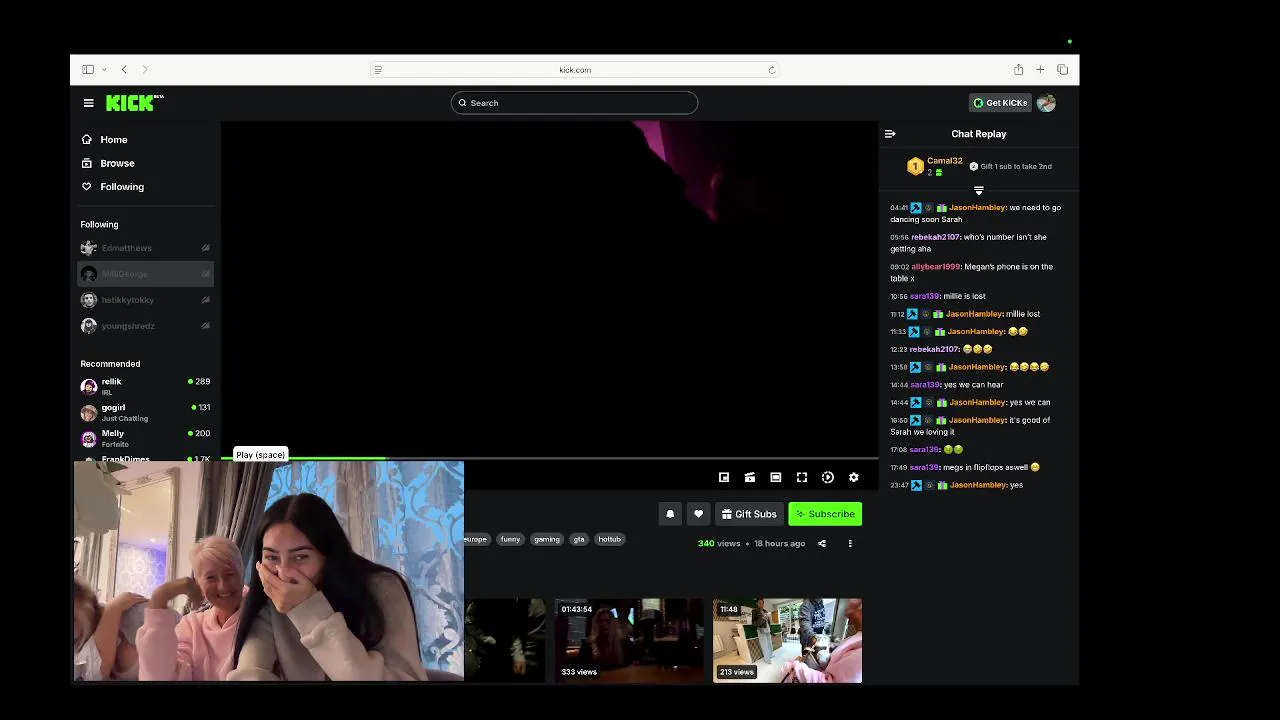Toggle the Safari sidebar button
1280x720 pixels.
pyautogui.click(x=88, y=70)
